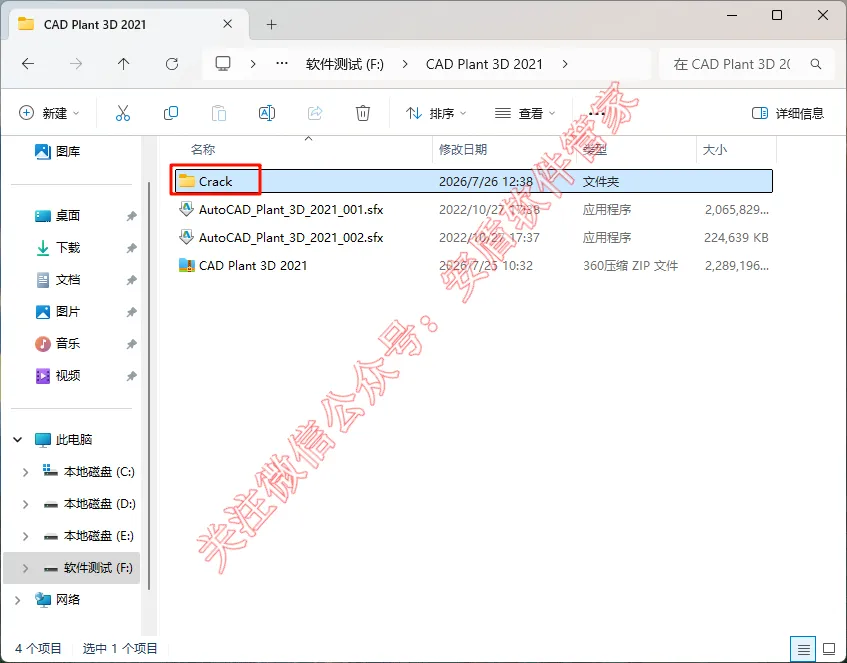Open the address bar ellipsis menu
Viewport: 847px width, 663px height.
[x=281, y=64]
